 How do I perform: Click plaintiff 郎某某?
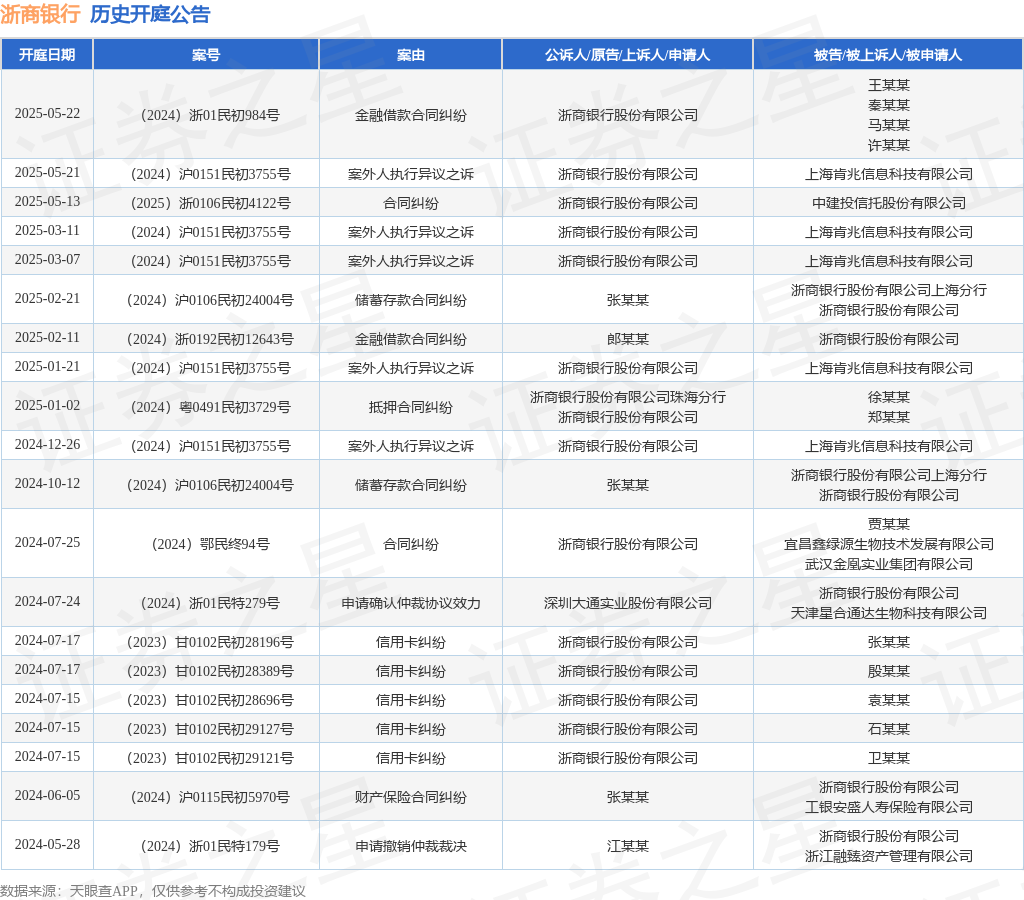[x=628, y=339]
